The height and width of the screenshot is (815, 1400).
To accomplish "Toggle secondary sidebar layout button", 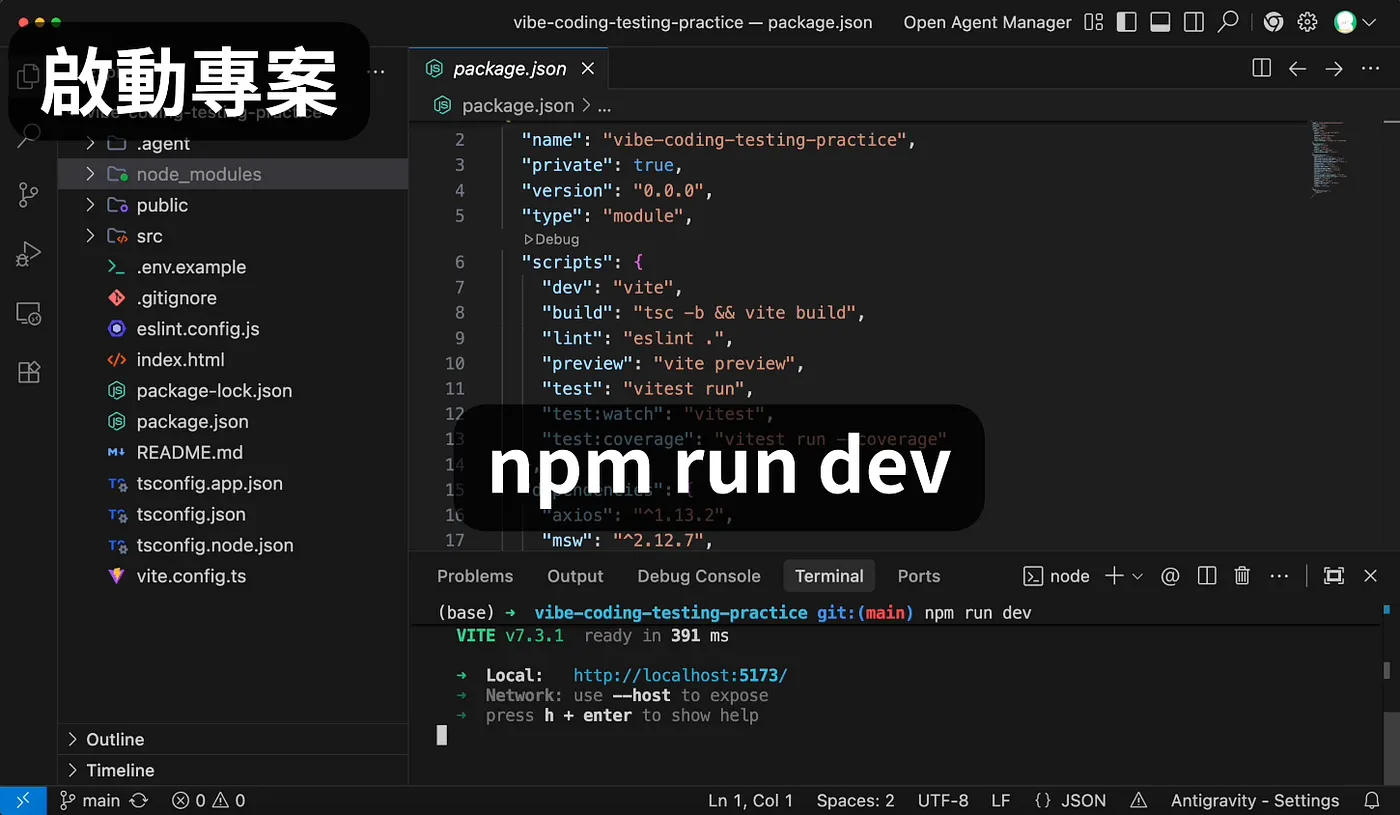I will click(1193, 22).
